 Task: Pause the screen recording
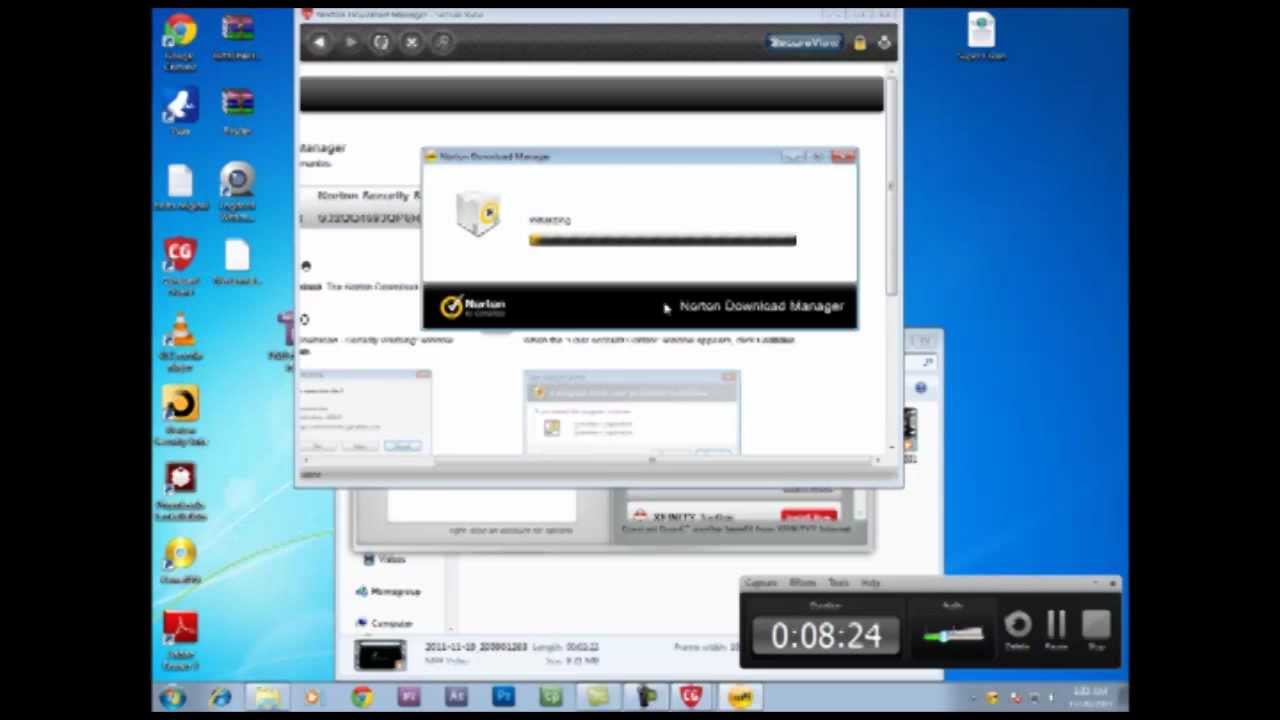pyautogui.click(x=1057, y=630)
